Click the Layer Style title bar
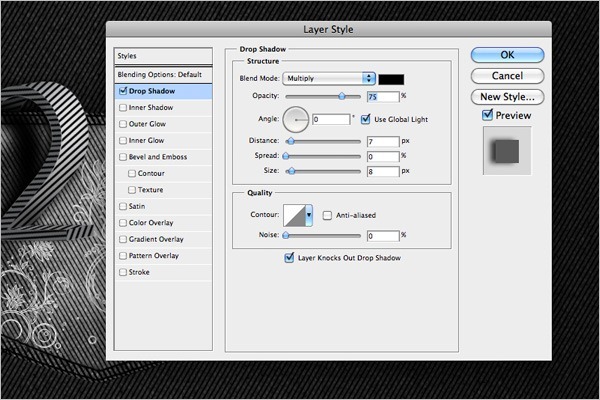Image resolution: width=600 pixels, height=400 pixels. [x=329, y=29]
